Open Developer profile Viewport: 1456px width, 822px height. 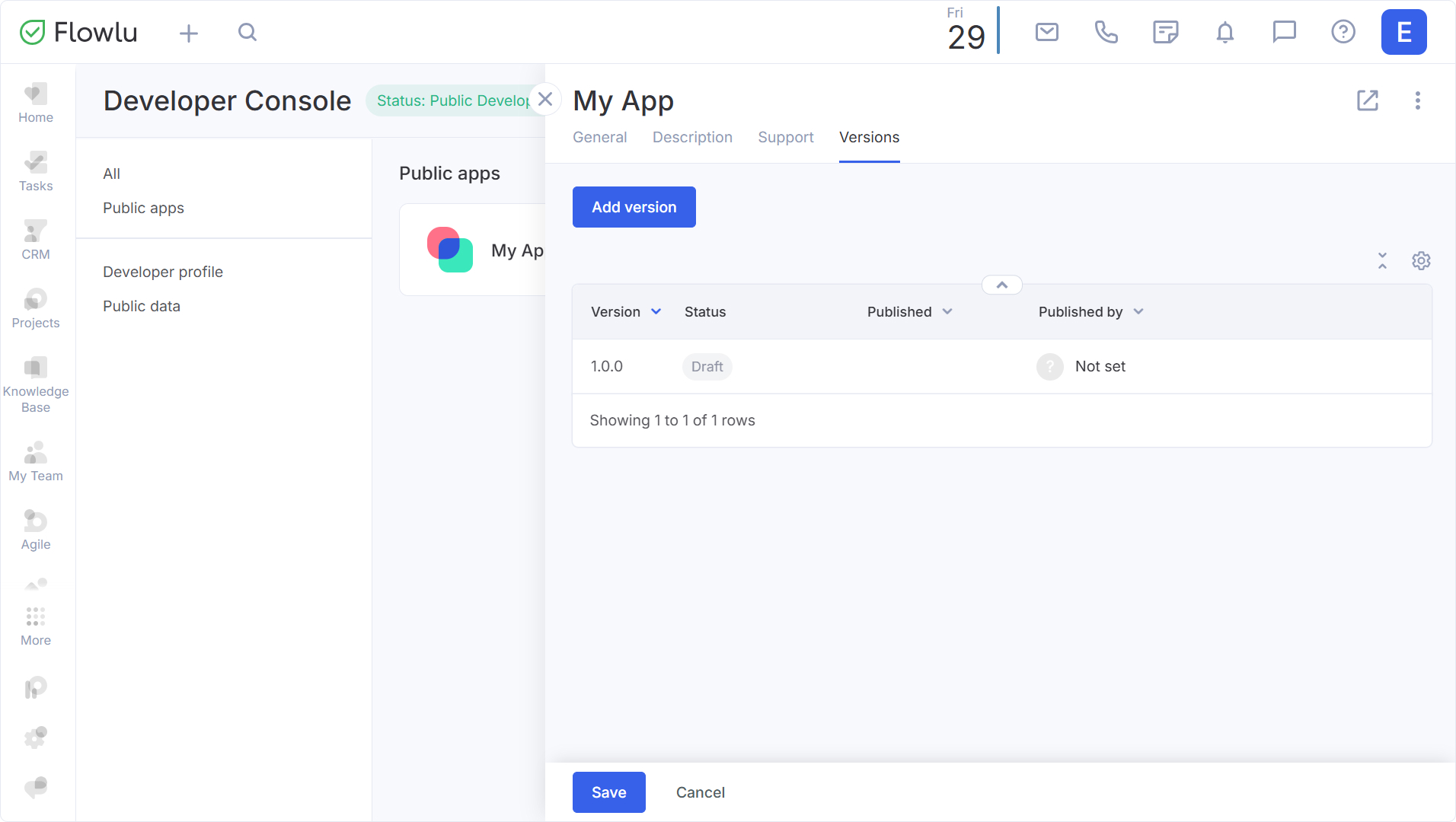pos(163,272)
